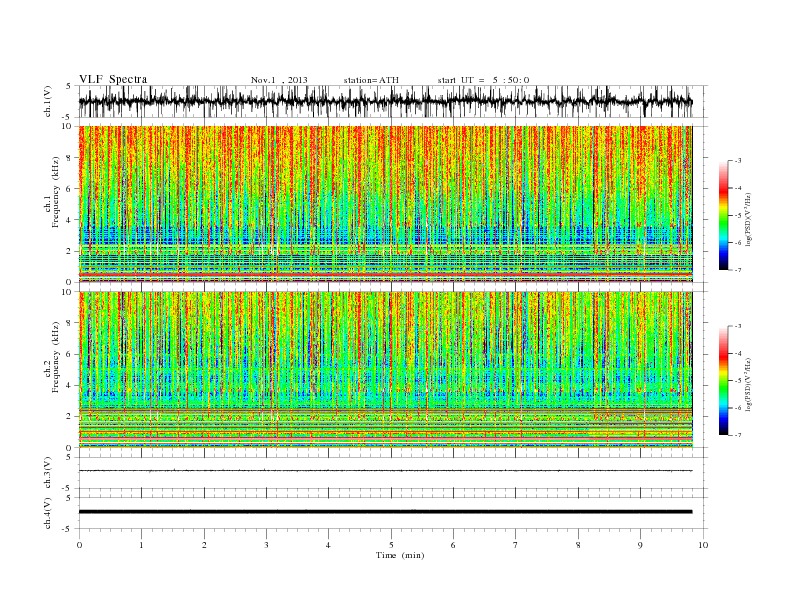Click the "5" tick on the time axis

coord(391,545)
